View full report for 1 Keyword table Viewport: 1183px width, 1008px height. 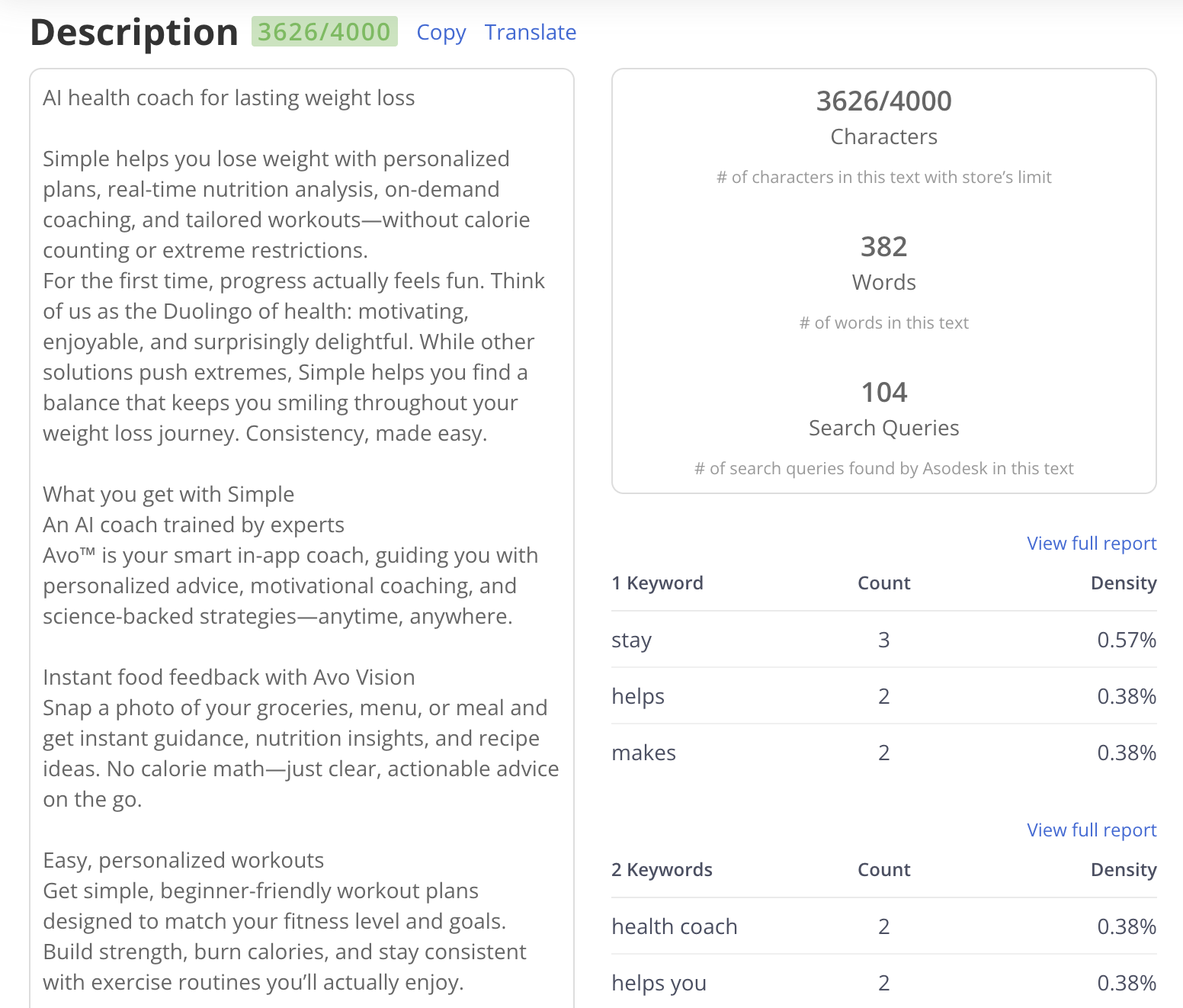pyautogui.click(x=1091, y=544)
